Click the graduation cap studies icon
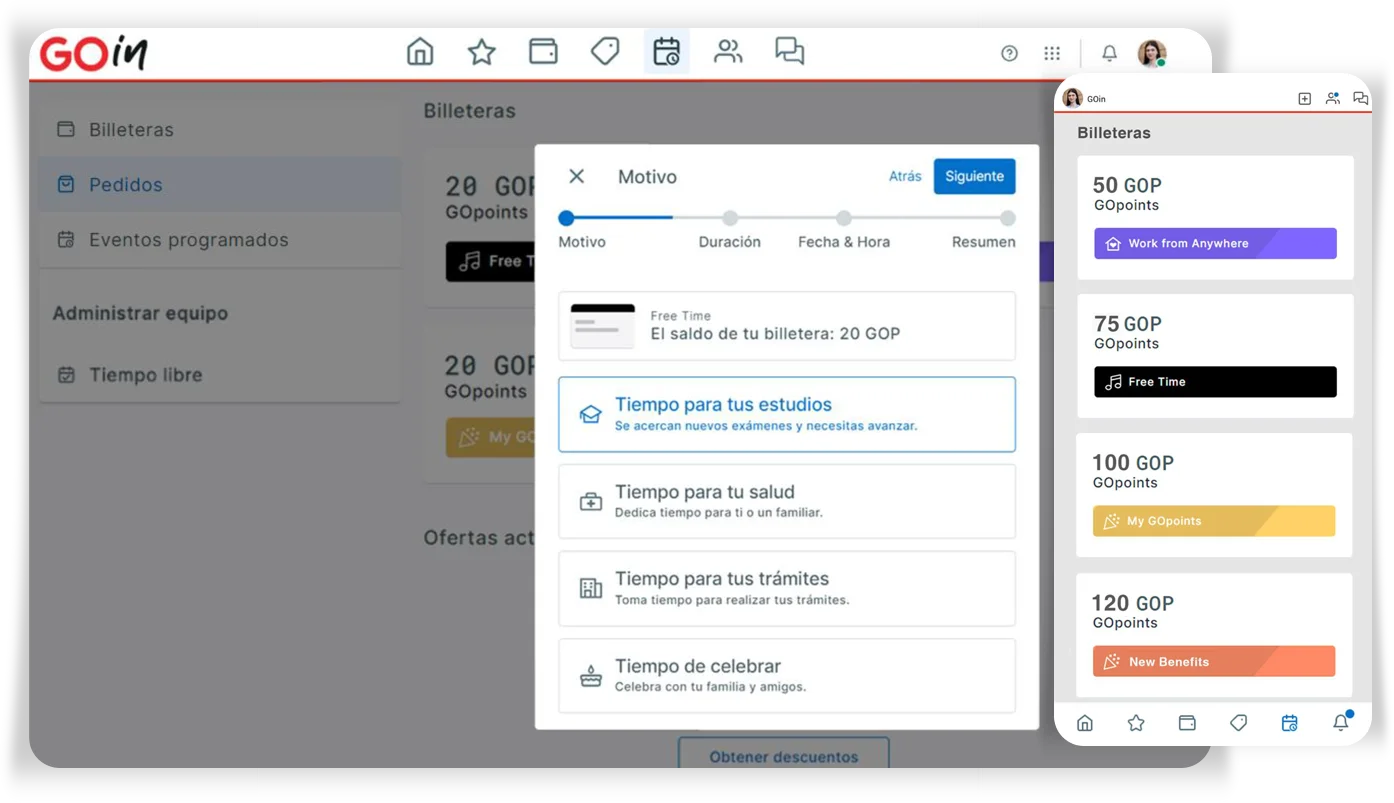This screenshot has height=803, width=1394. [591, 415]
